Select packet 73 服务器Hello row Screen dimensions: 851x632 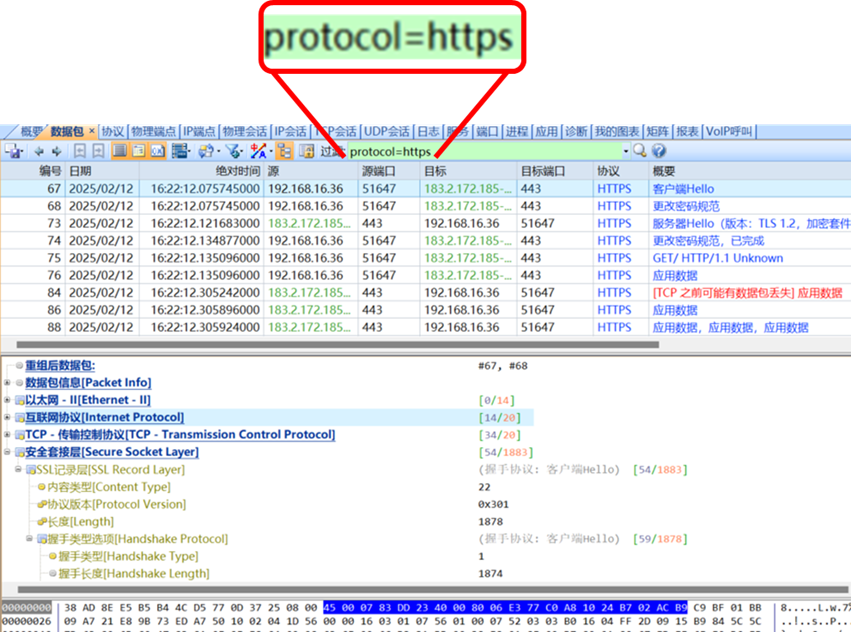[x=426, y=223]
